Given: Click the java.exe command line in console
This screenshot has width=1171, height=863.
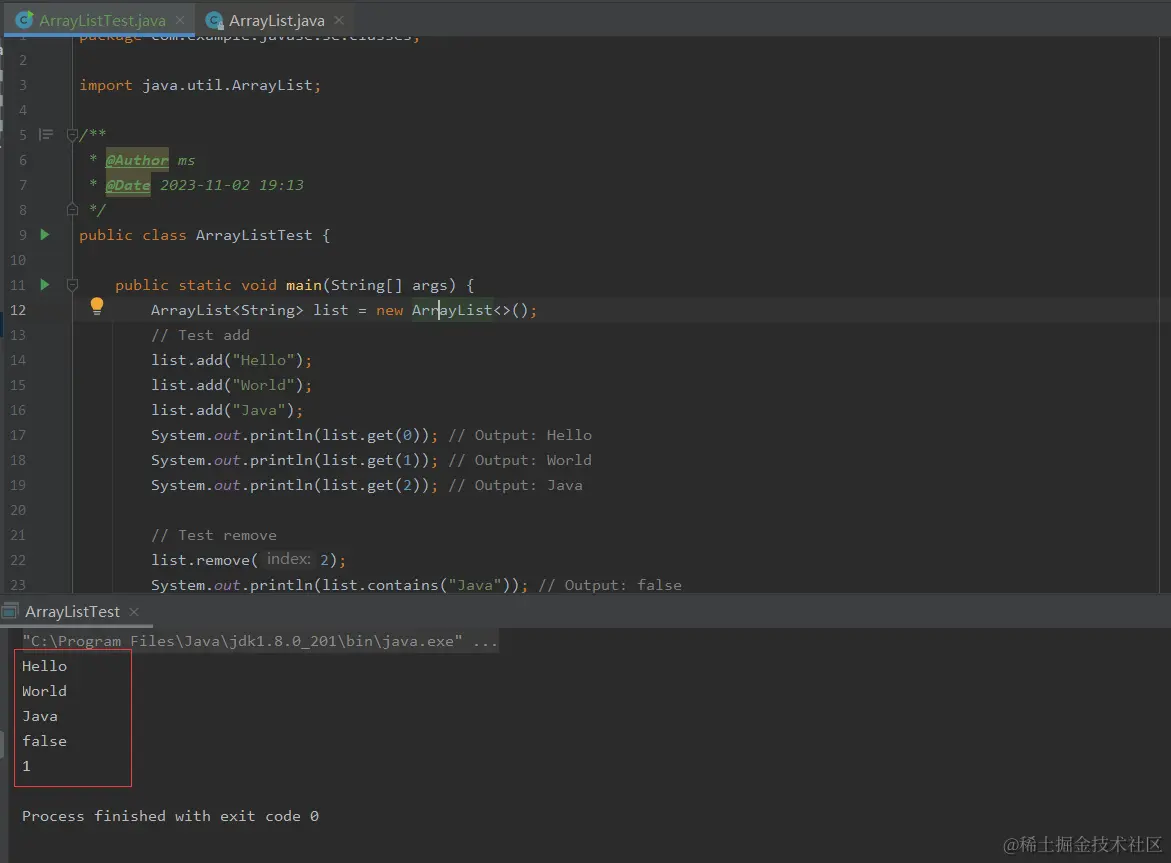Looking at the screenshot, I should tap(259, 641).
